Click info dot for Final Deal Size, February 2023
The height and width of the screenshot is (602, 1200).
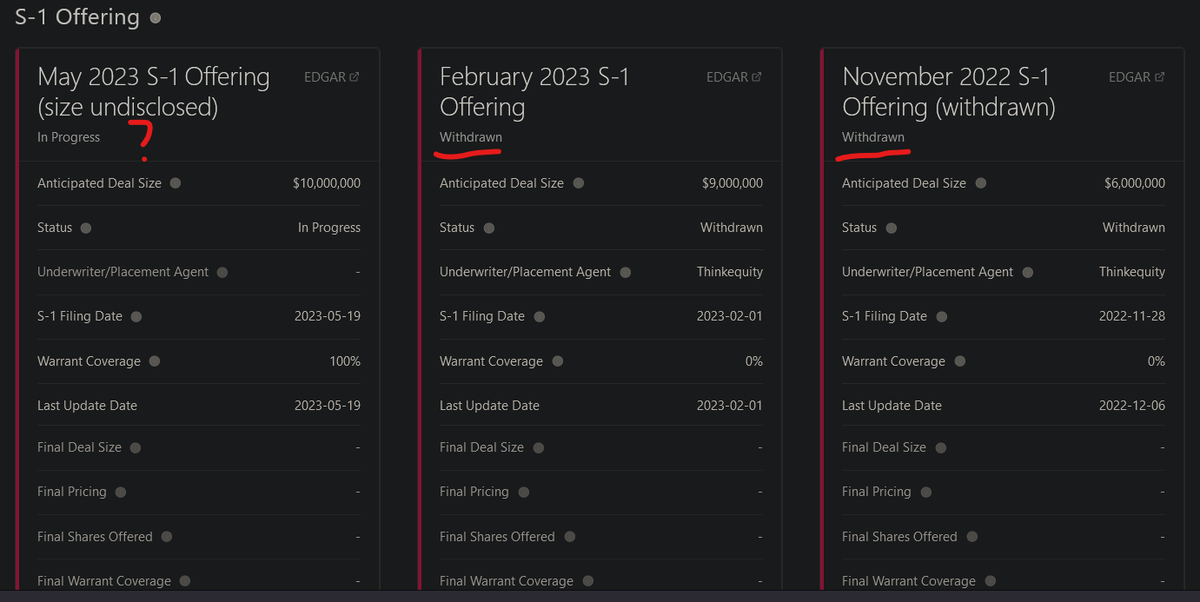coord(538,448)
